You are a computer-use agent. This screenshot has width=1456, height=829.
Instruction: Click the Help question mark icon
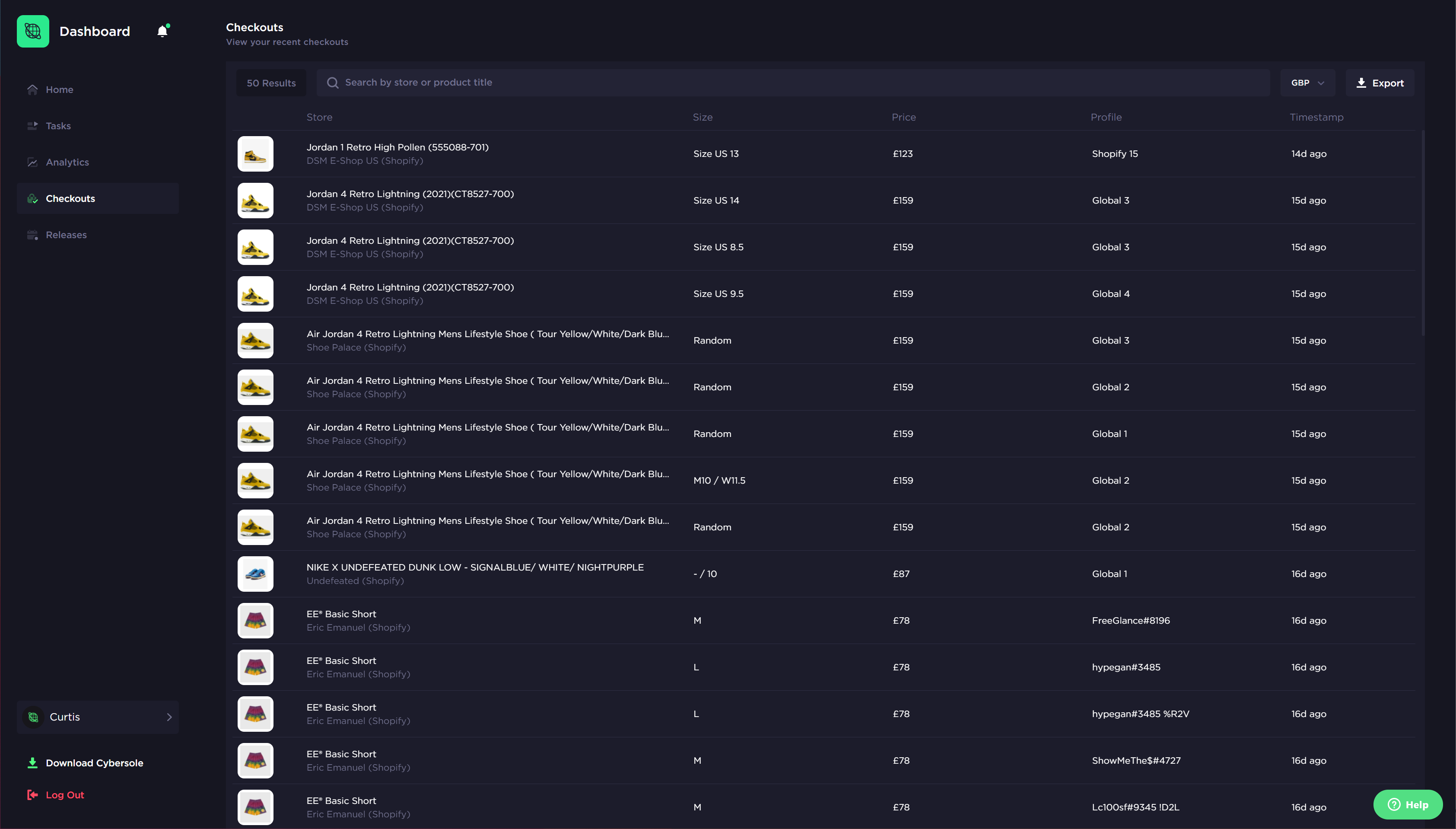pyautogui.click(x=1394, y=804)
